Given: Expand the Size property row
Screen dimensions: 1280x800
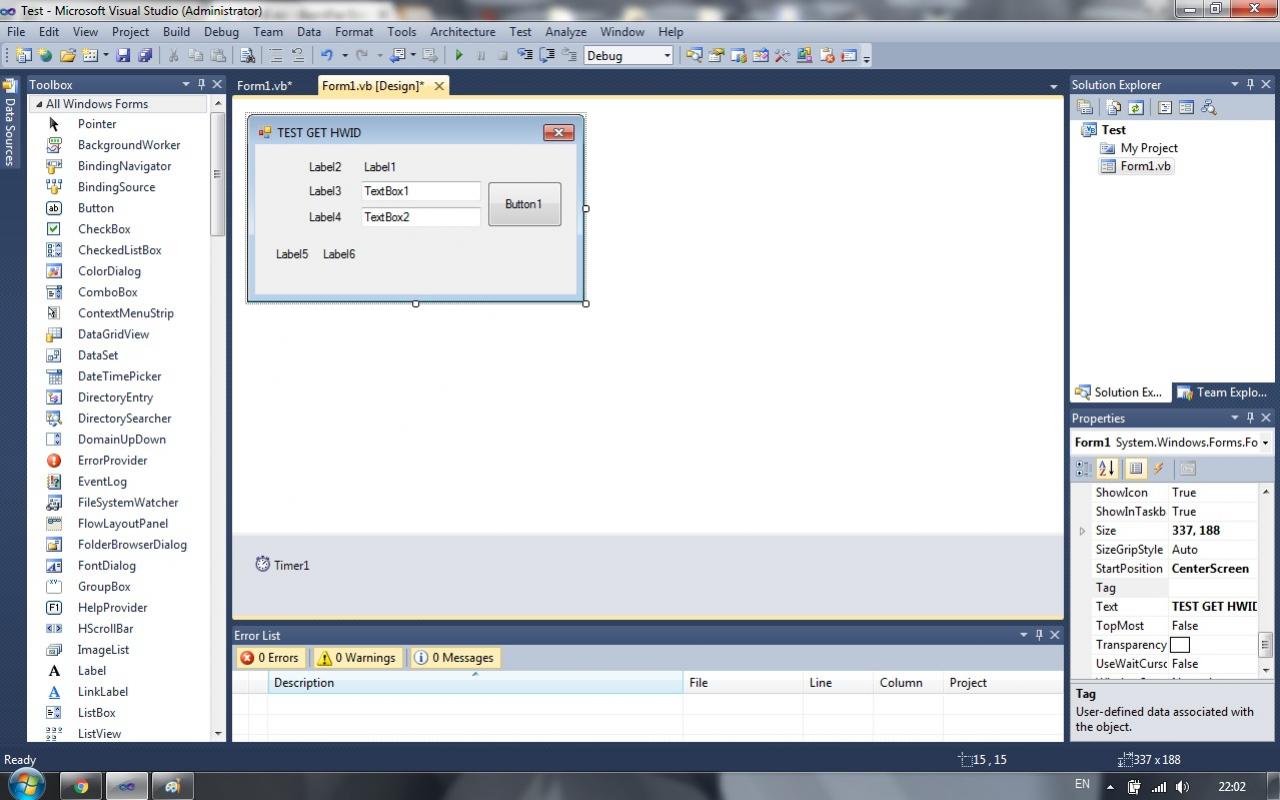Looking at the screenshot, I should coord(1082,531).
